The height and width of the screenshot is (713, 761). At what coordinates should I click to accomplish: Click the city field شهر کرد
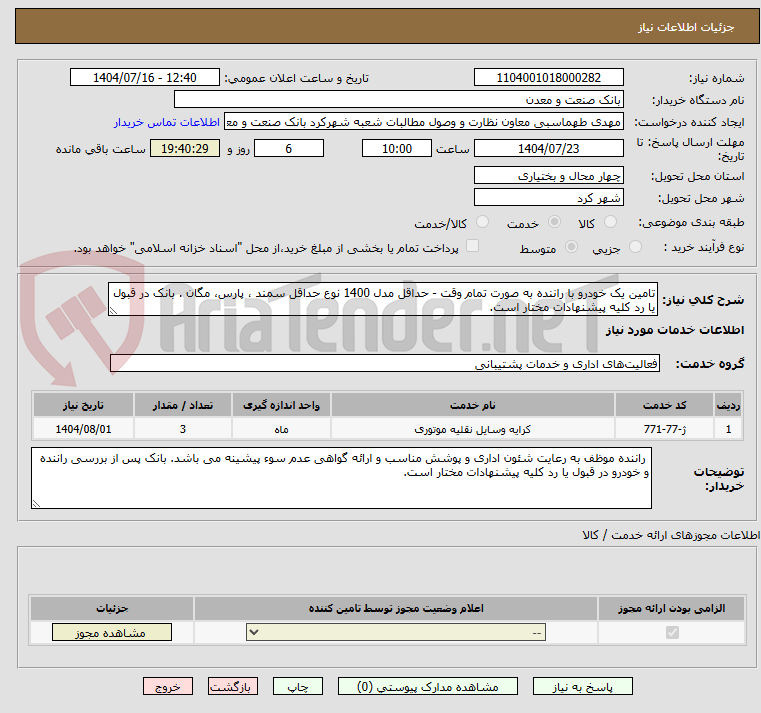548,198
